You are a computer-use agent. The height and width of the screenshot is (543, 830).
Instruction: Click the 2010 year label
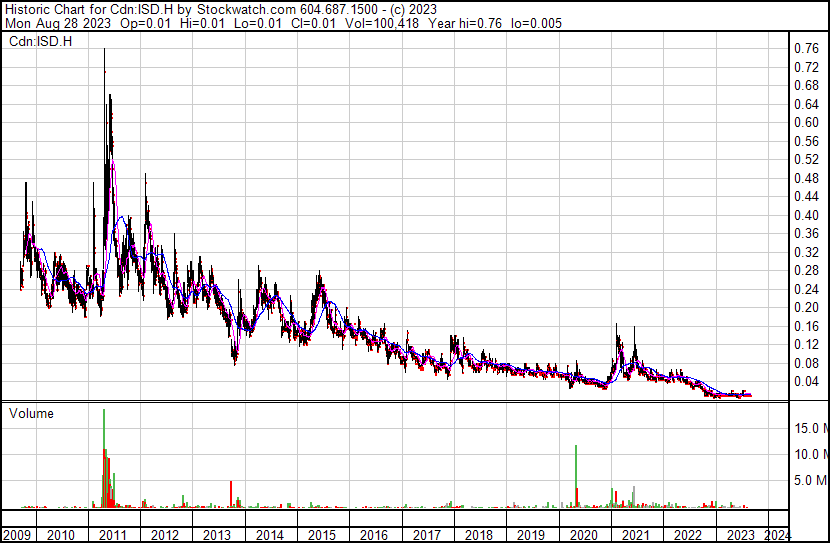tap(61, 535)
